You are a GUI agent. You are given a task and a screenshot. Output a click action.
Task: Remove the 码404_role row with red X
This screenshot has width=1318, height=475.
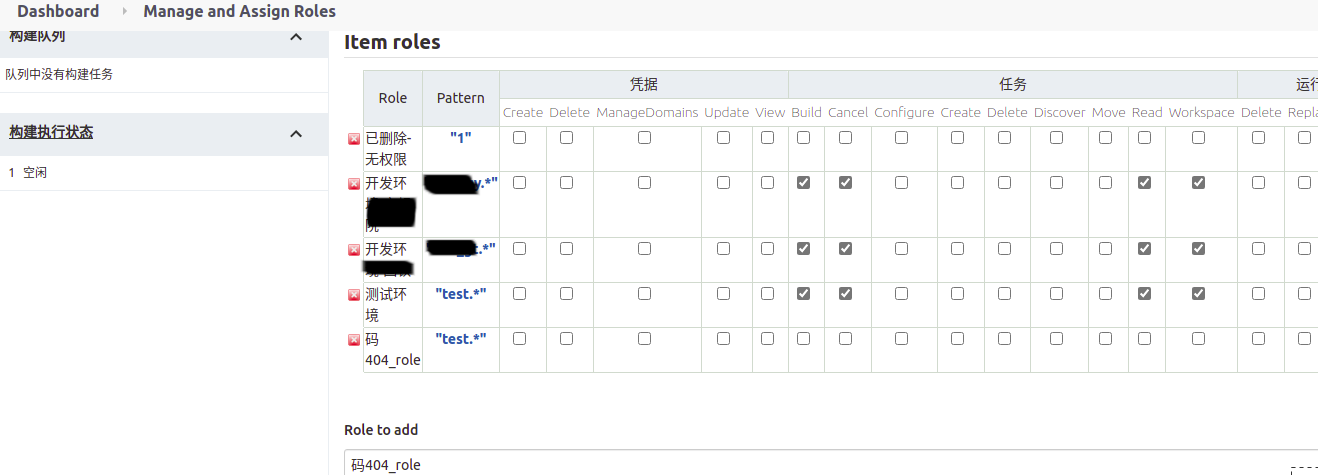[353, 340]
